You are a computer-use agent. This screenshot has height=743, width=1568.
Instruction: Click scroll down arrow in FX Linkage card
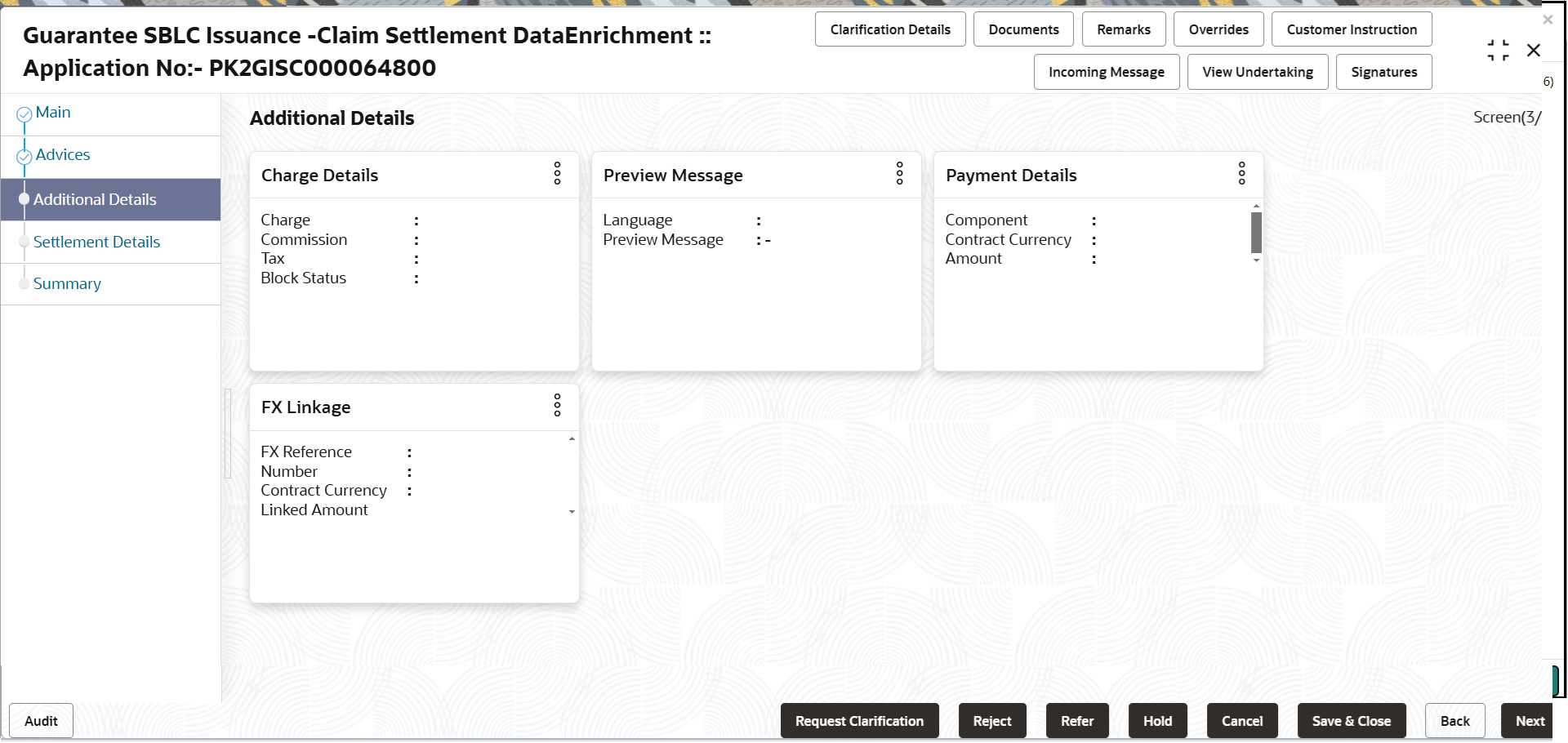[x=572, y=512]
